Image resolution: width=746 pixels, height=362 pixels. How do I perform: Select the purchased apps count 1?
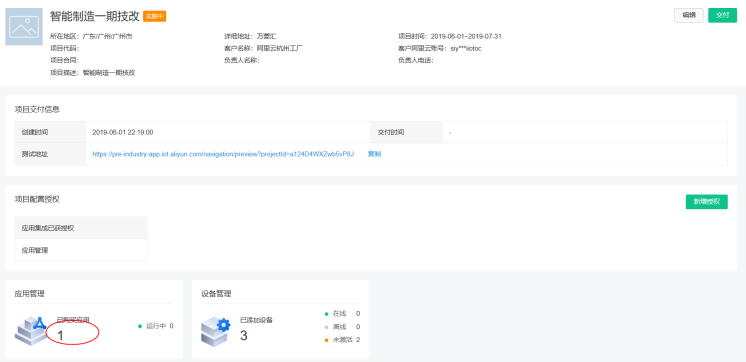tap(60, 336)
